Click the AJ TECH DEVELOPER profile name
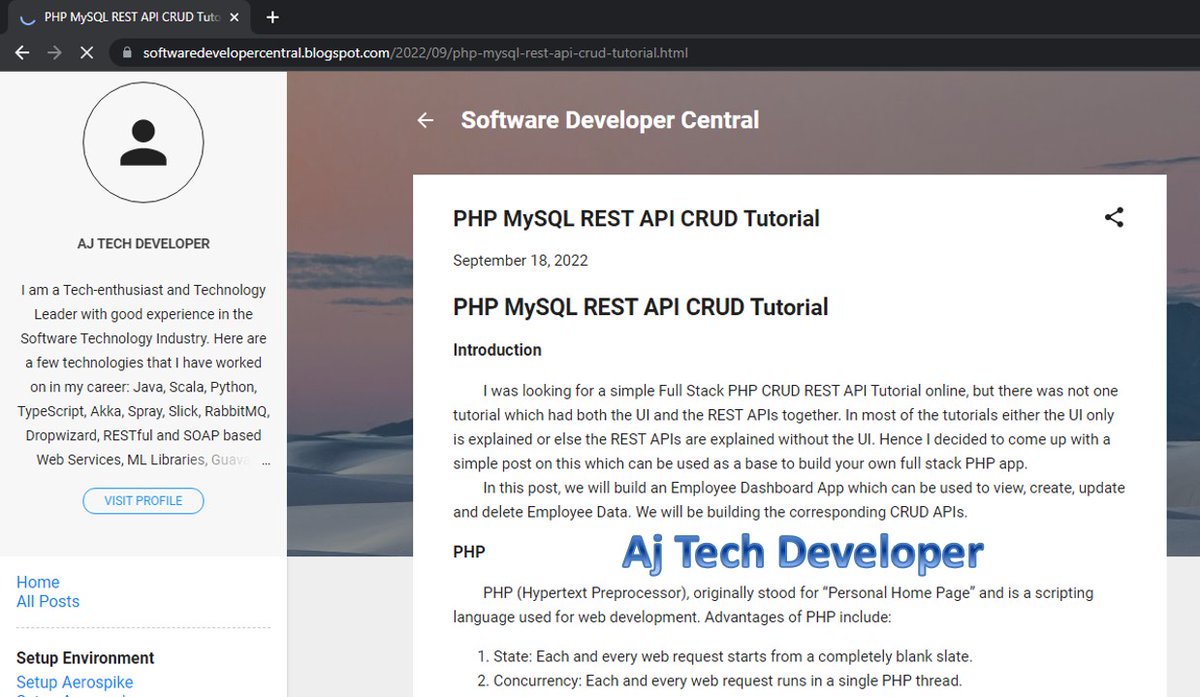1200x697 pixels. point(143,243)
